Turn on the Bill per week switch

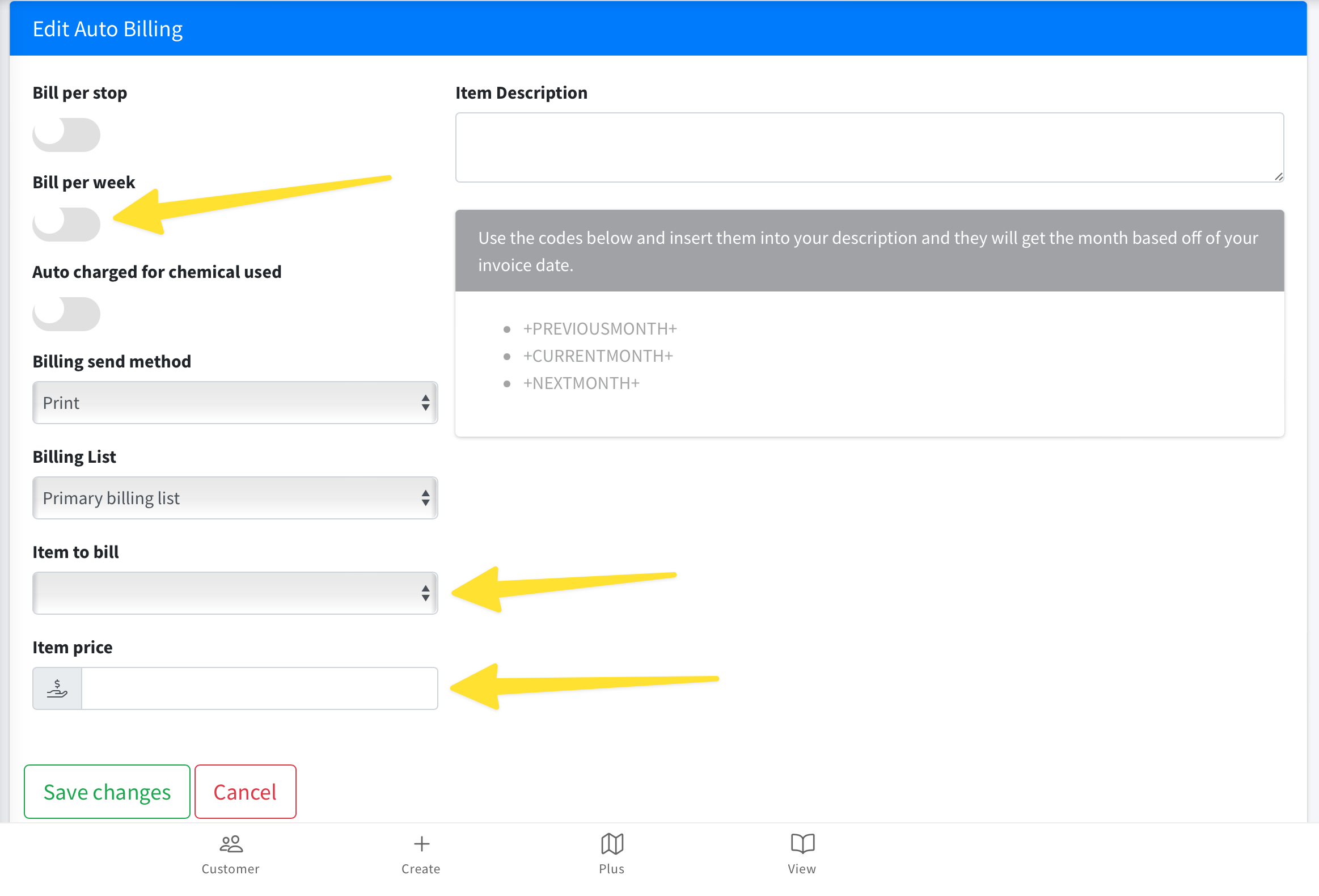tap(66, 224)
